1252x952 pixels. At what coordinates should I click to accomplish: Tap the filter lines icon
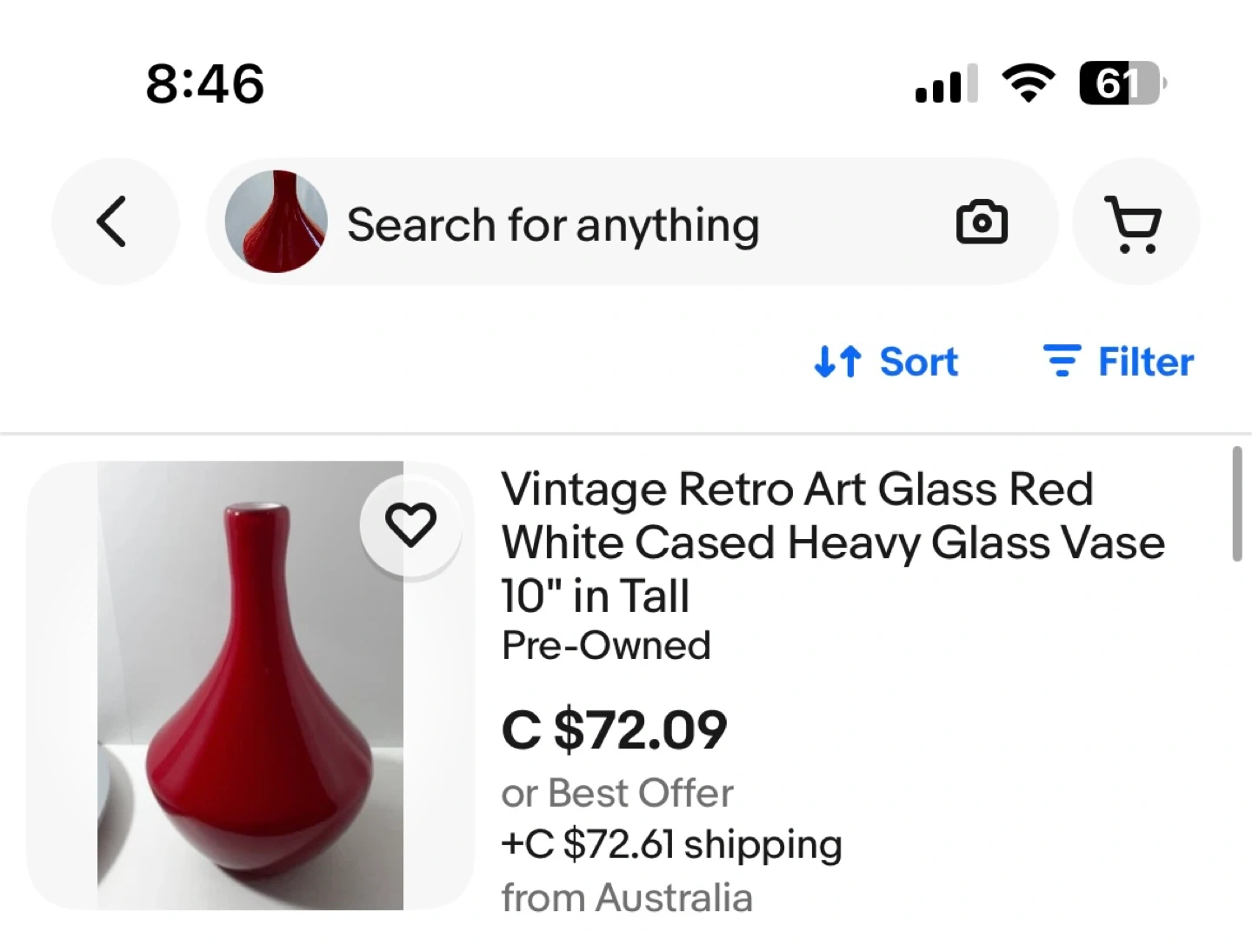[x=1062, y=361]
